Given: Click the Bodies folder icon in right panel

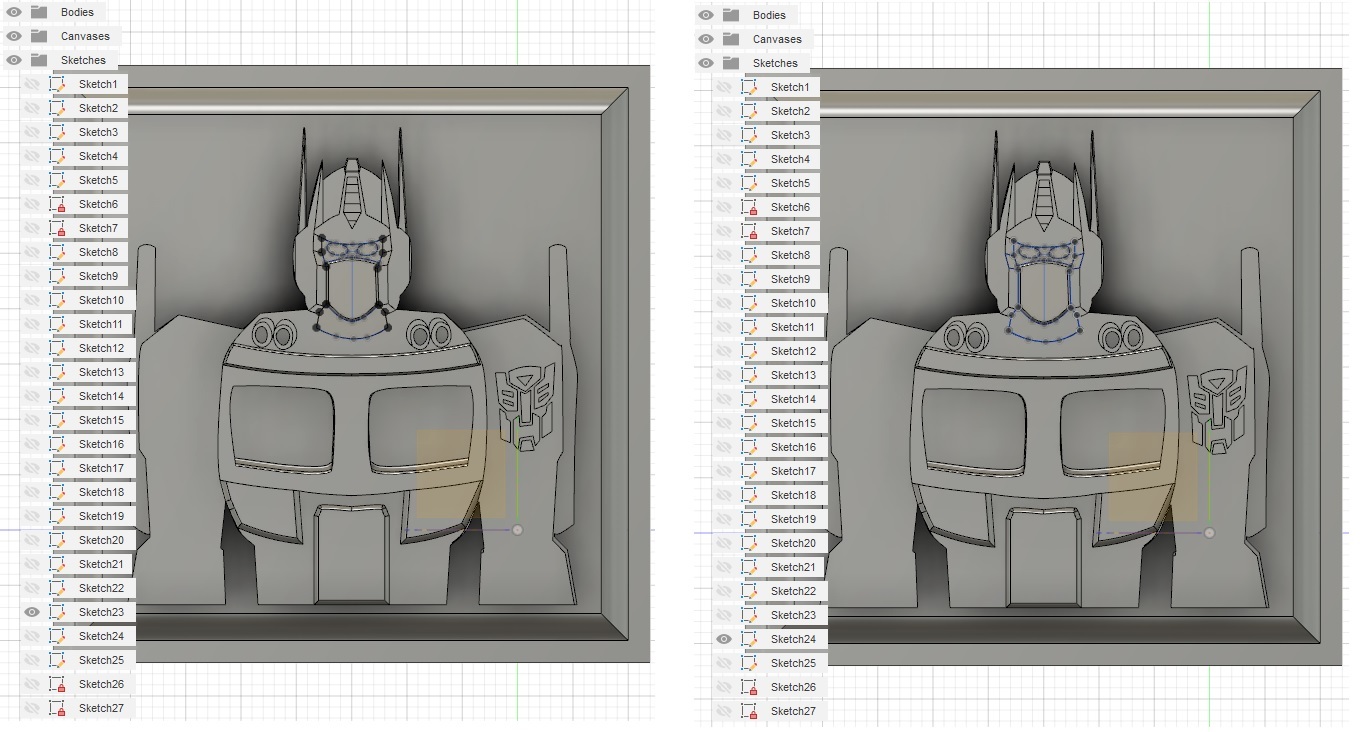Looking at the screenshot, I should pyautogui.click(x=731, y=15).
